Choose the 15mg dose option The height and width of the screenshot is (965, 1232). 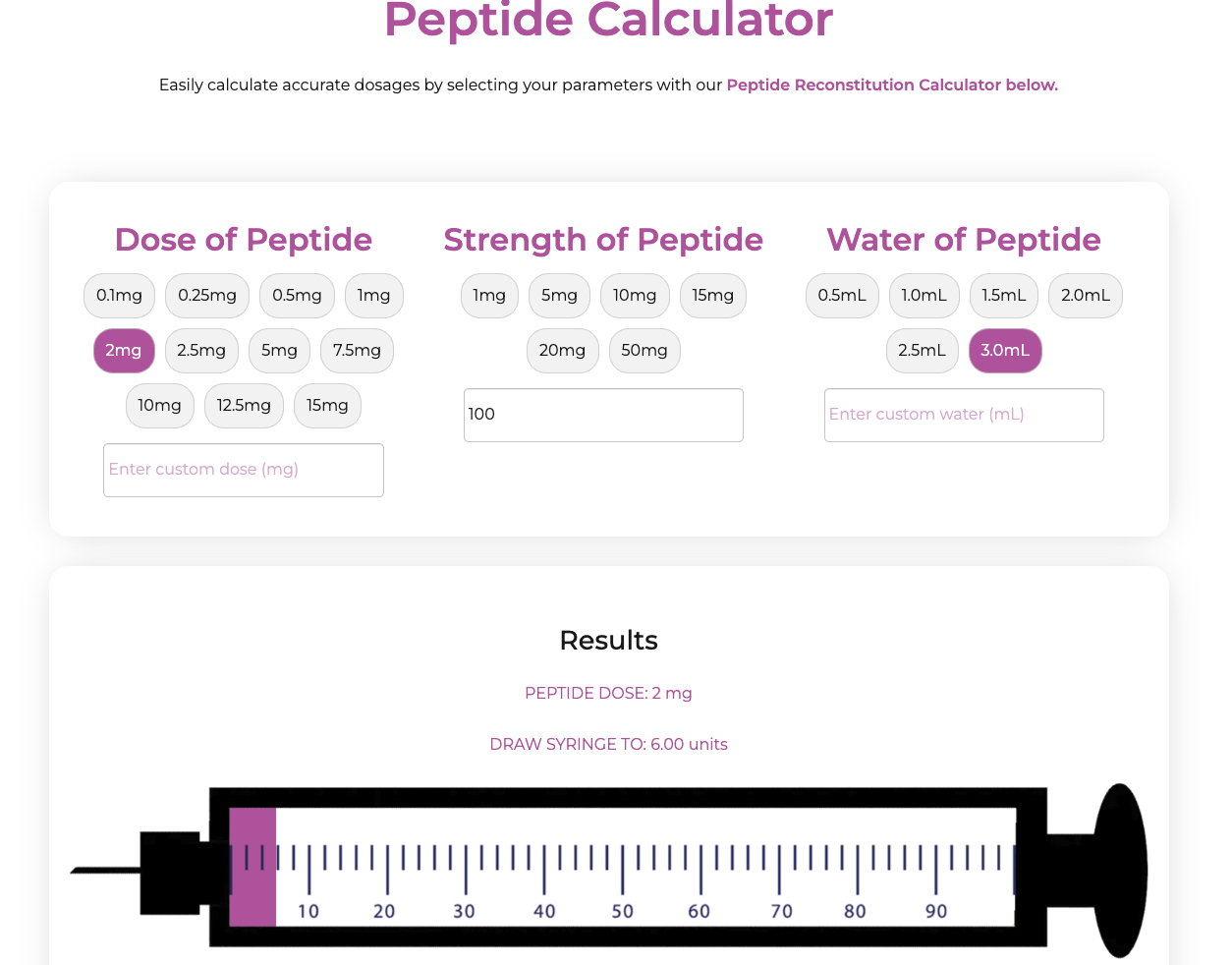point(327,406)
